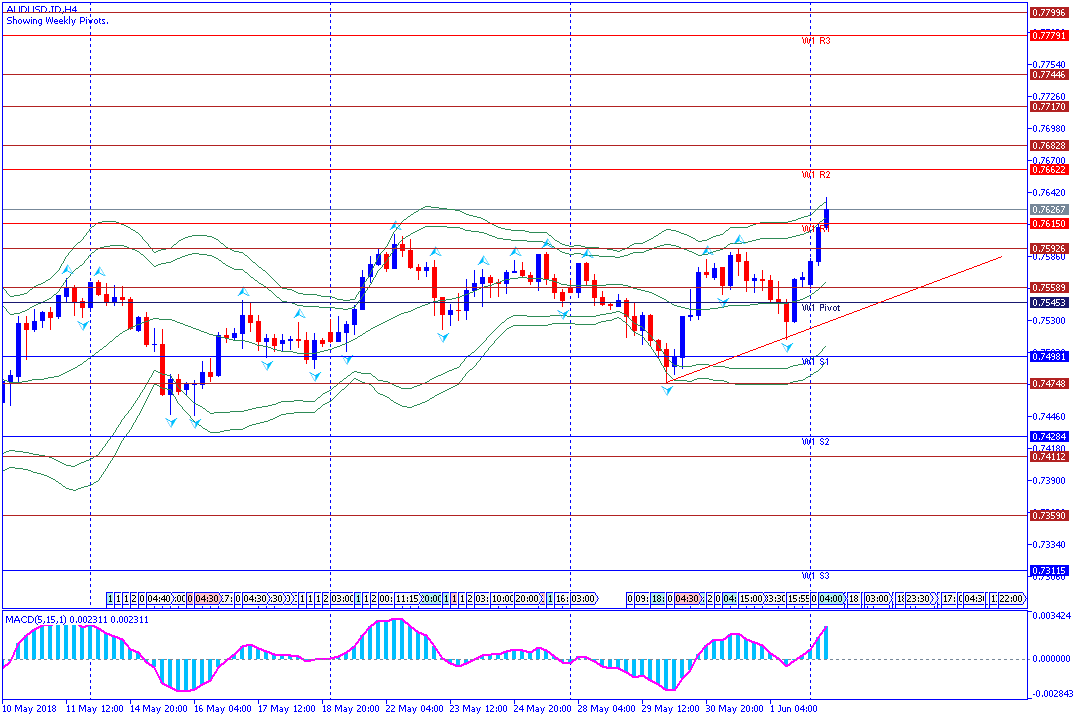Click the 0.76828 price tag
The height and width of the screenshot is (720, 1080).
pyautogui.click(x=1049, y=145)
